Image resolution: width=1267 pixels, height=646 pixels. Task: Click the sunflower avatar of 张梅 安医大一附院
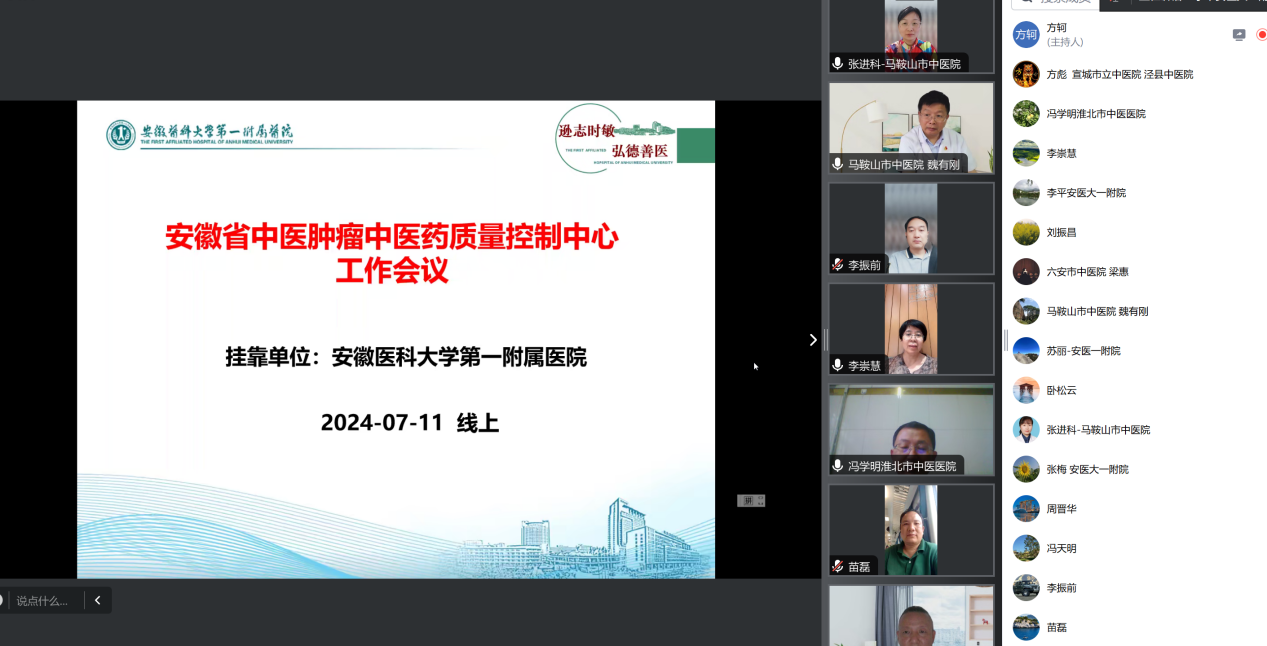point(1026,469)
